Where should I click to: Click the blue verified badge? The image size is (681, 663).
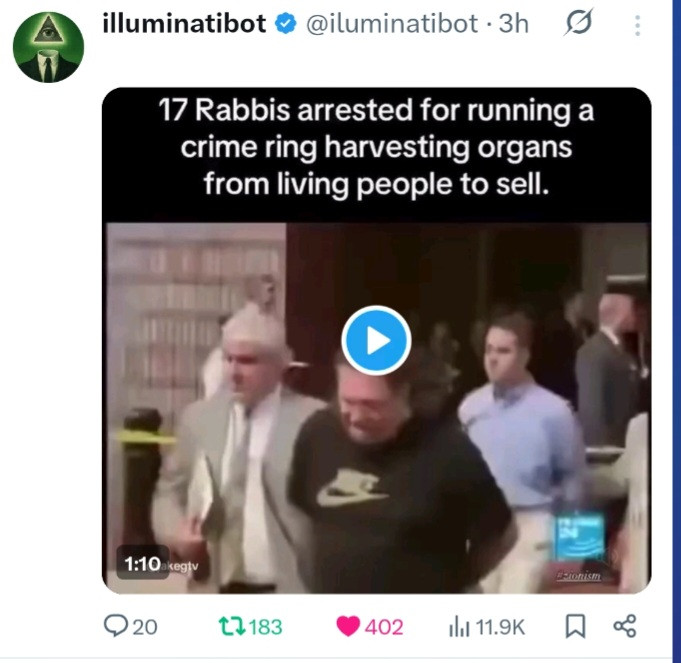pos(285,24)
